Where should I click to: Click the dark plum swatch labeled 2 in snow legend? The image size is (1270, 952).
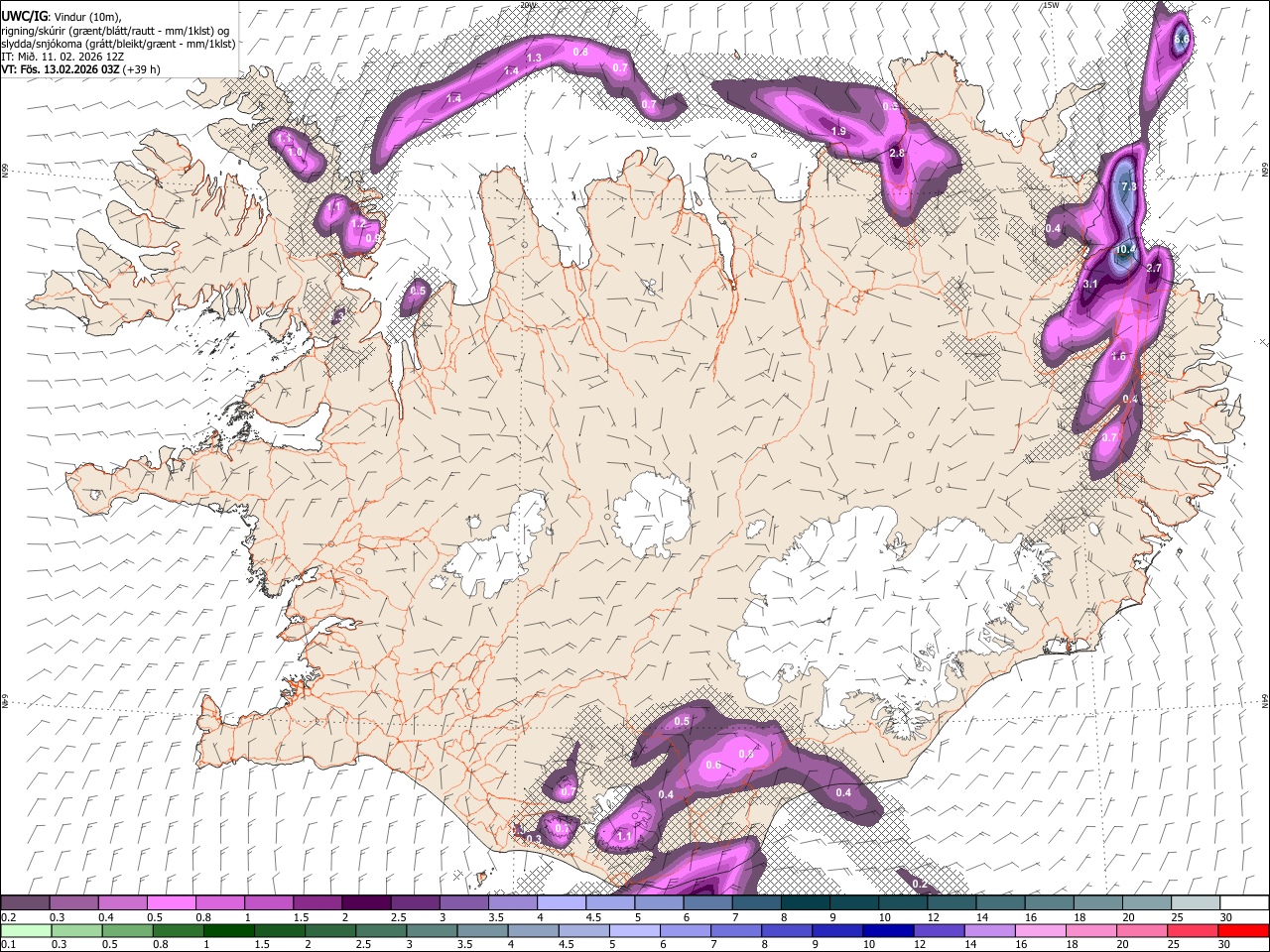pos(366,903)
